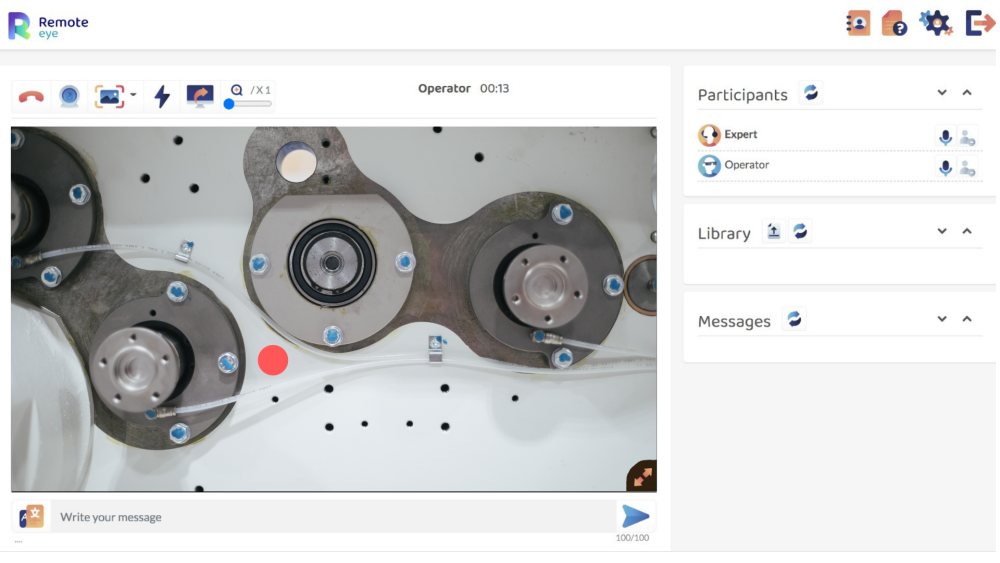
Task: Refresh the Participants list
Action: [811, 93]
